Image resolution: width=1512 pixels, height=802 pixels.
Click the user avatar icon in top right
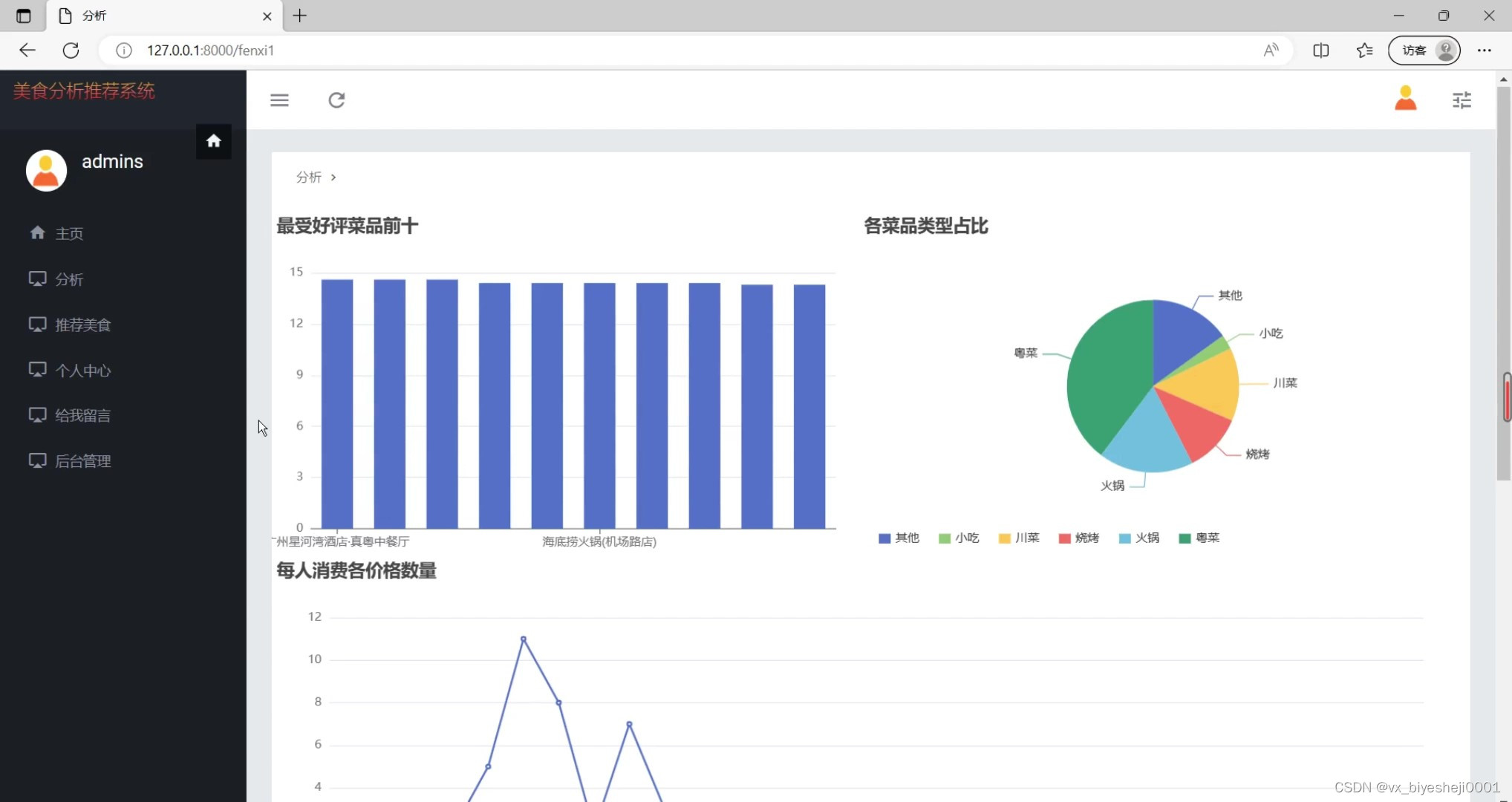(x=1405, y=99)
